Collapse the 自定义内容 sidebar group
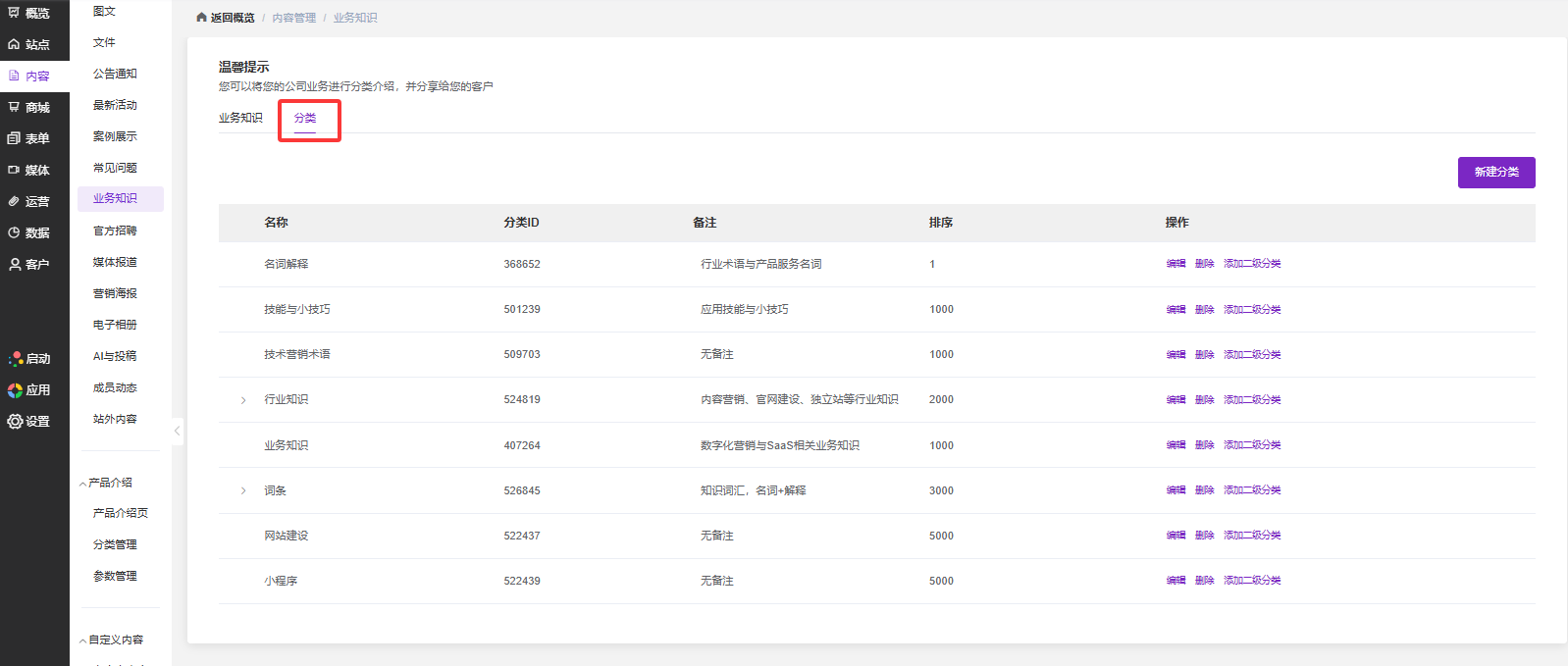The width and height of the screenshot is (1568, 666). tap(82, 640)
